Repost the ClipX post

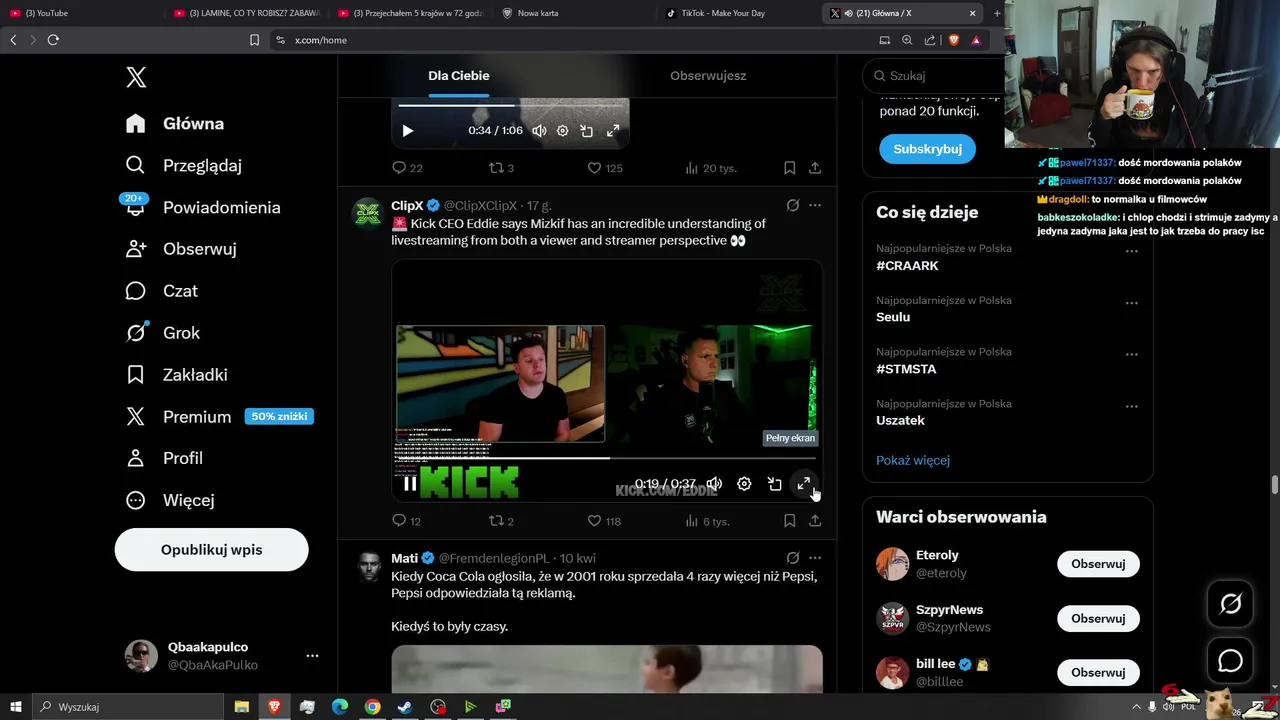pos(501,521)
